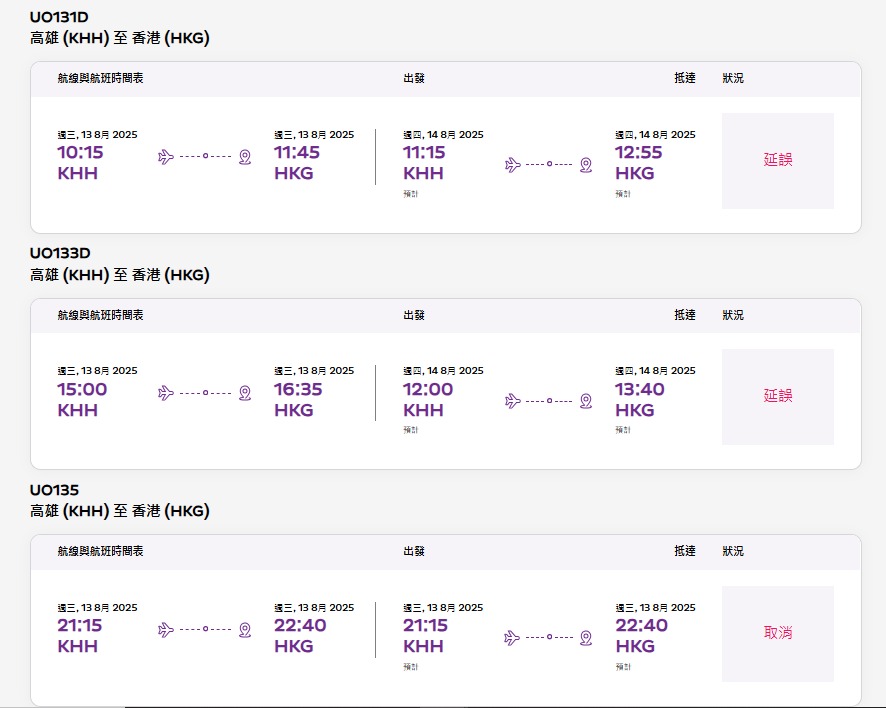Click the UO135 flight number heading

[x=54, y=490]
